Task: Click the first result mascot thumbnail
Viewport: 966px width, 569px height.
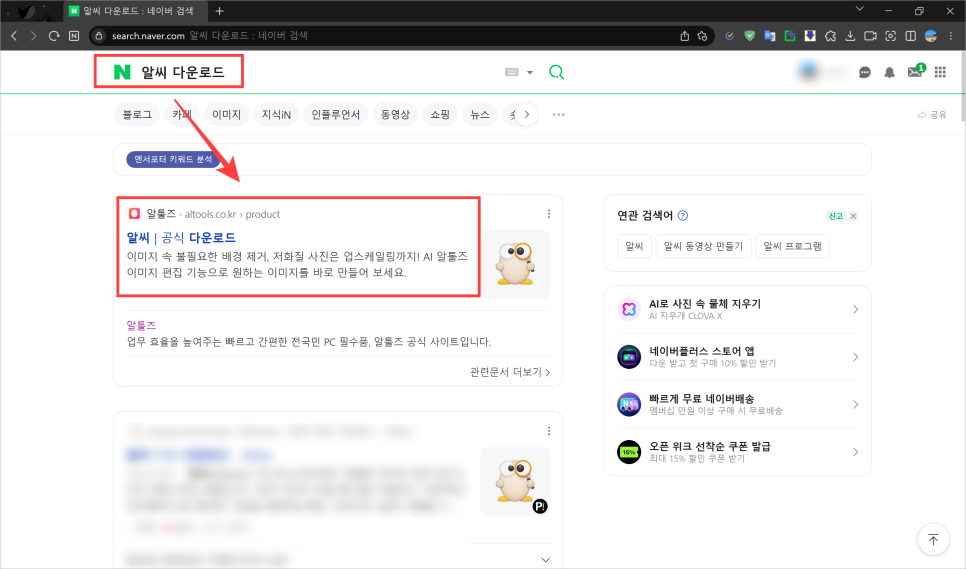Action: tap(515, 264)
